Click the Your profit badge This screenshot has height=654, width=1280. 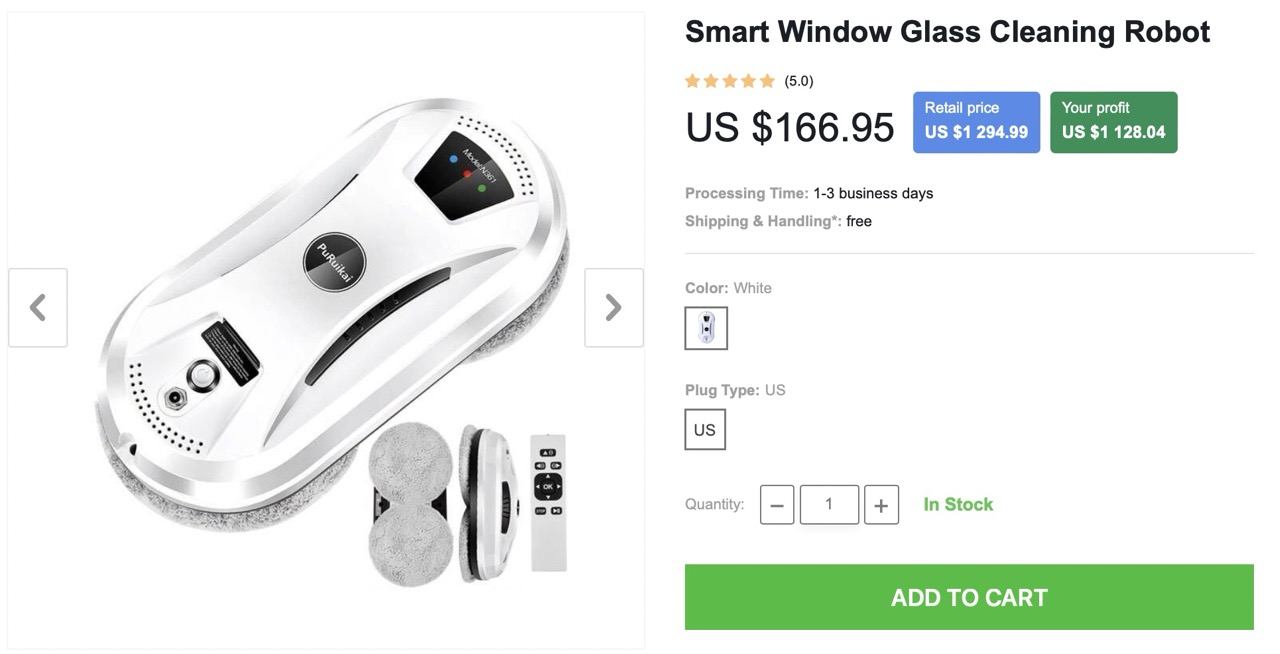click(x=1113, y=122)
